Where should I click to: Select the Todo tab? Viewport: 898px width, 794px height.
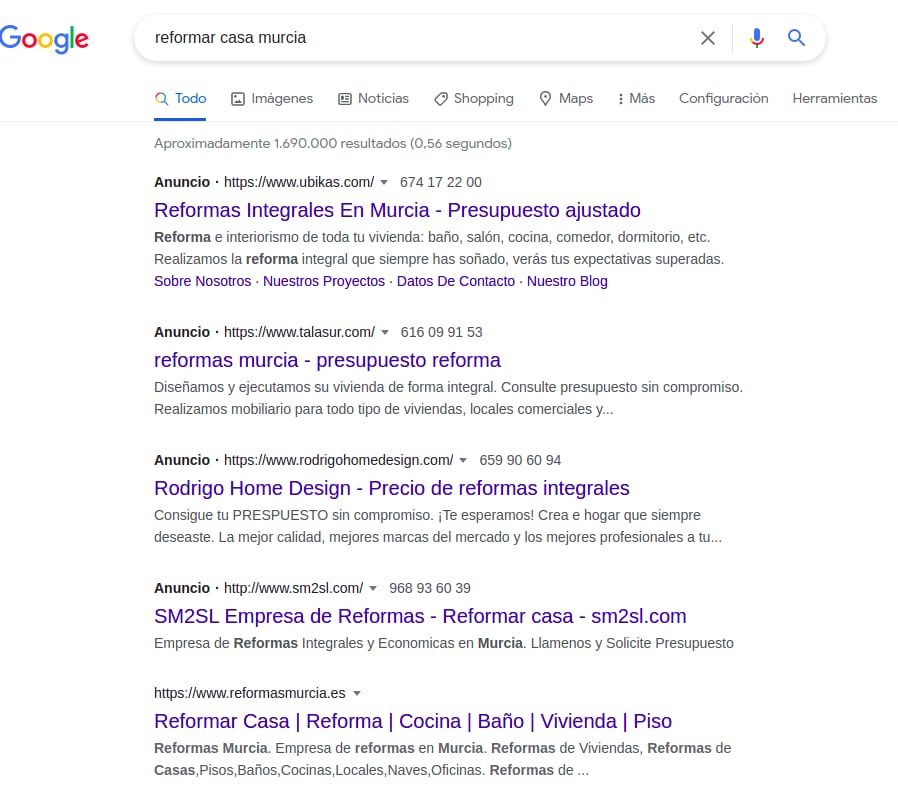coord(180,99)
